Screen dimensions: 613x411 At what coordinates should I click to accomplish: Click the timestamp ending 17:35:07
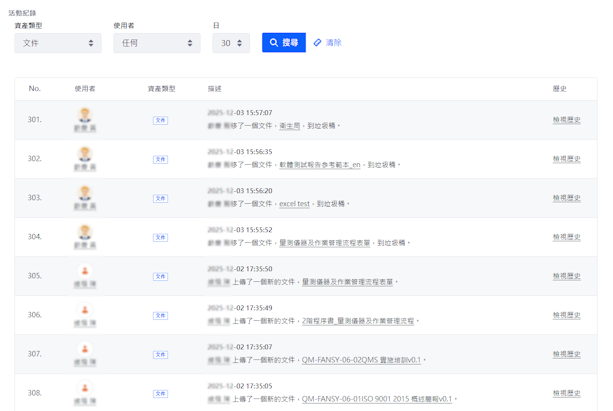pyautogui.click(x=240, y=347)
